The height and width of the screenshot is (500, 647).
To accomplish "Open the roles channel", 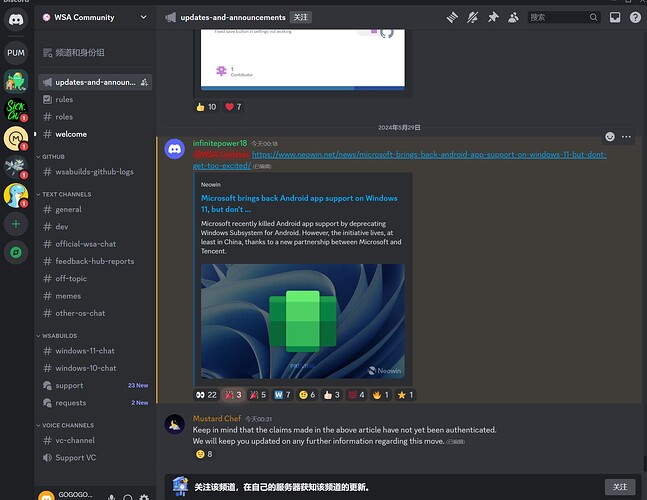I will 95,117.
